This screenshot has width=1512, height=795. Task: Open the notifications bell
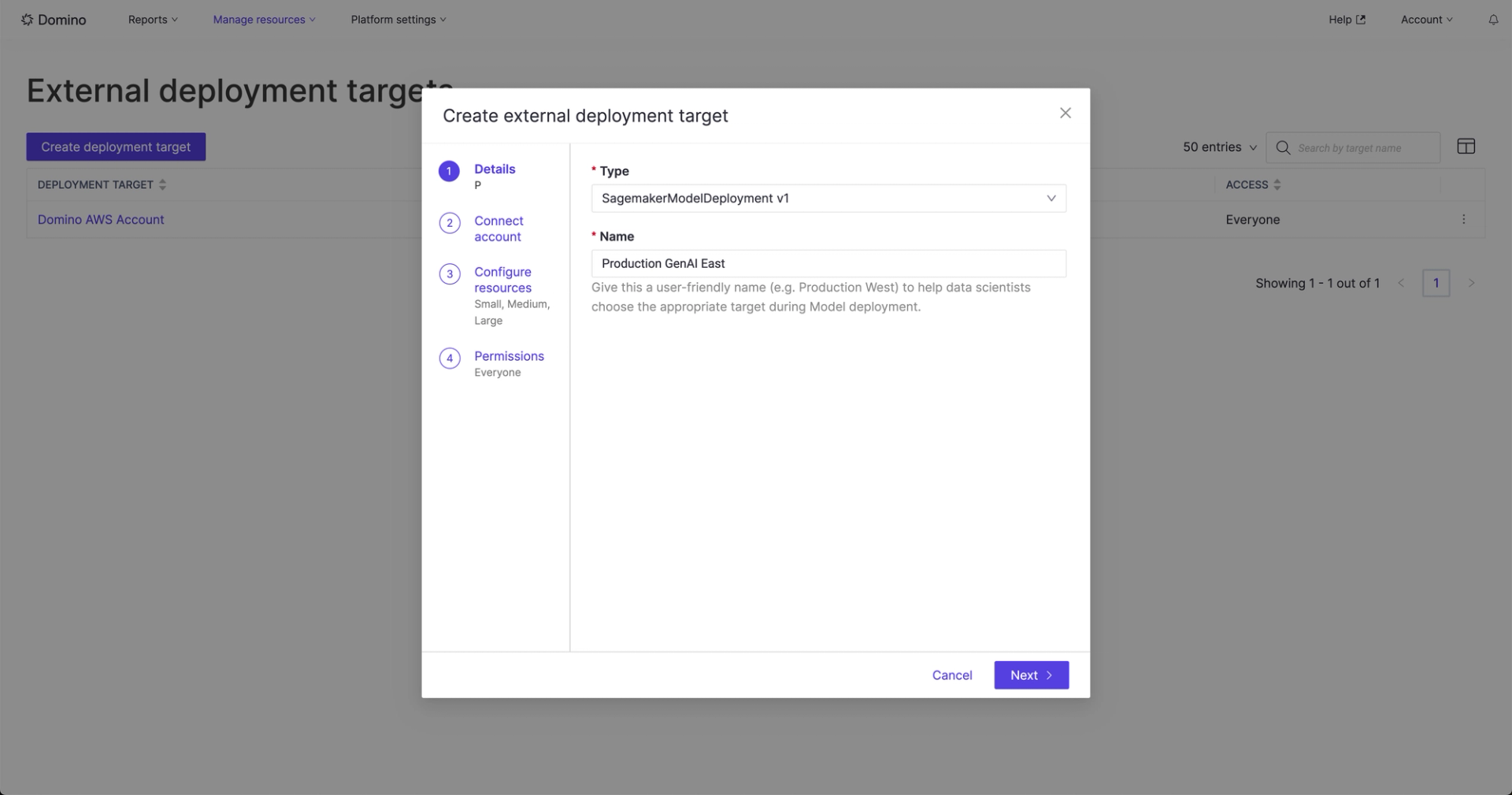click(x=1493, y=20)
